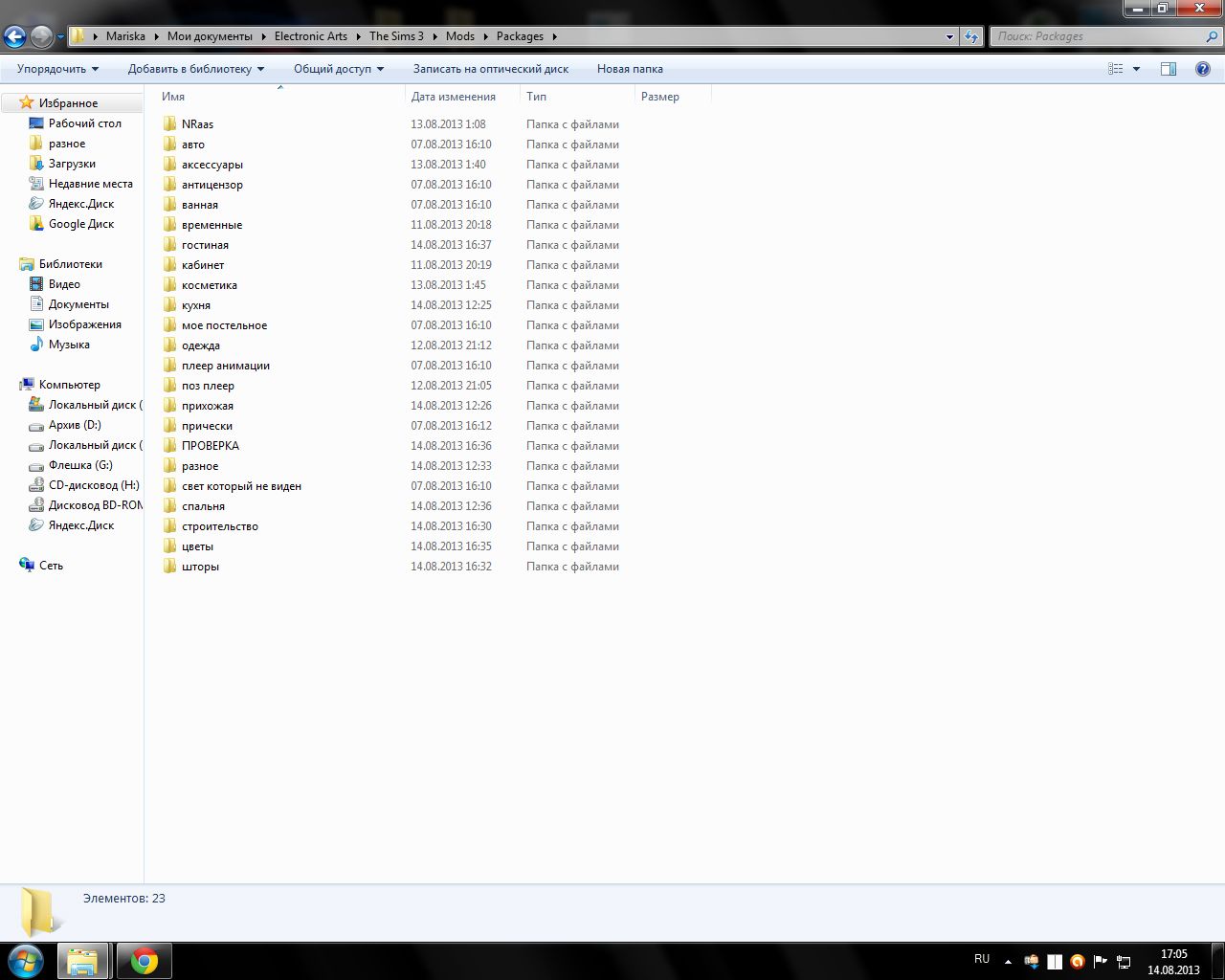Click Общий доступ in the toolbar
The height and width of the screenshot is (980, 1225).
(338, 69)
